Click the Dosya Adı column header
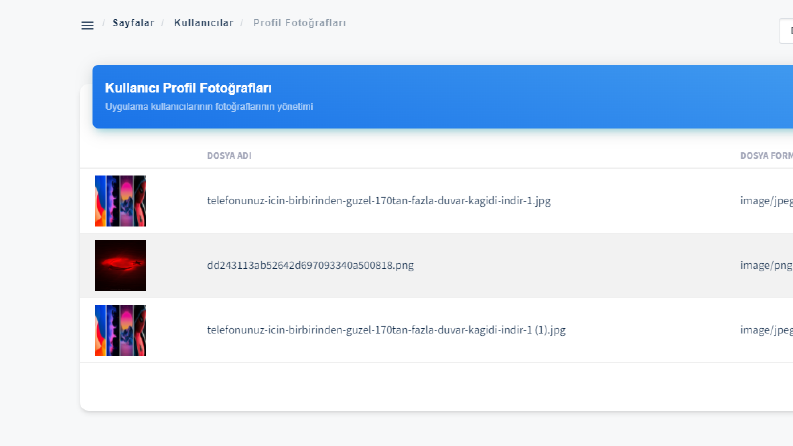 (229, 155)
